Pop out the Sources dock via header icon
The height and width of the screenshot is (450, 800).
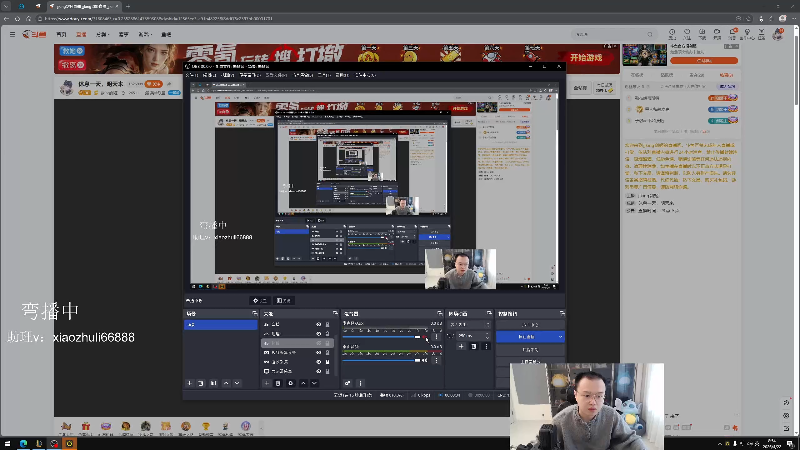[x=335, y=313]
